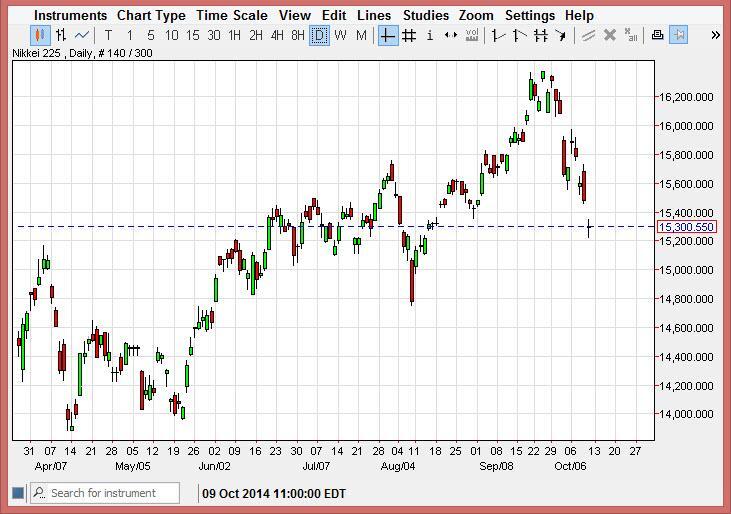This screenshot has height=514, width=731.
Task: Toggle the Daily 'D' time scale
Action: 319,35
